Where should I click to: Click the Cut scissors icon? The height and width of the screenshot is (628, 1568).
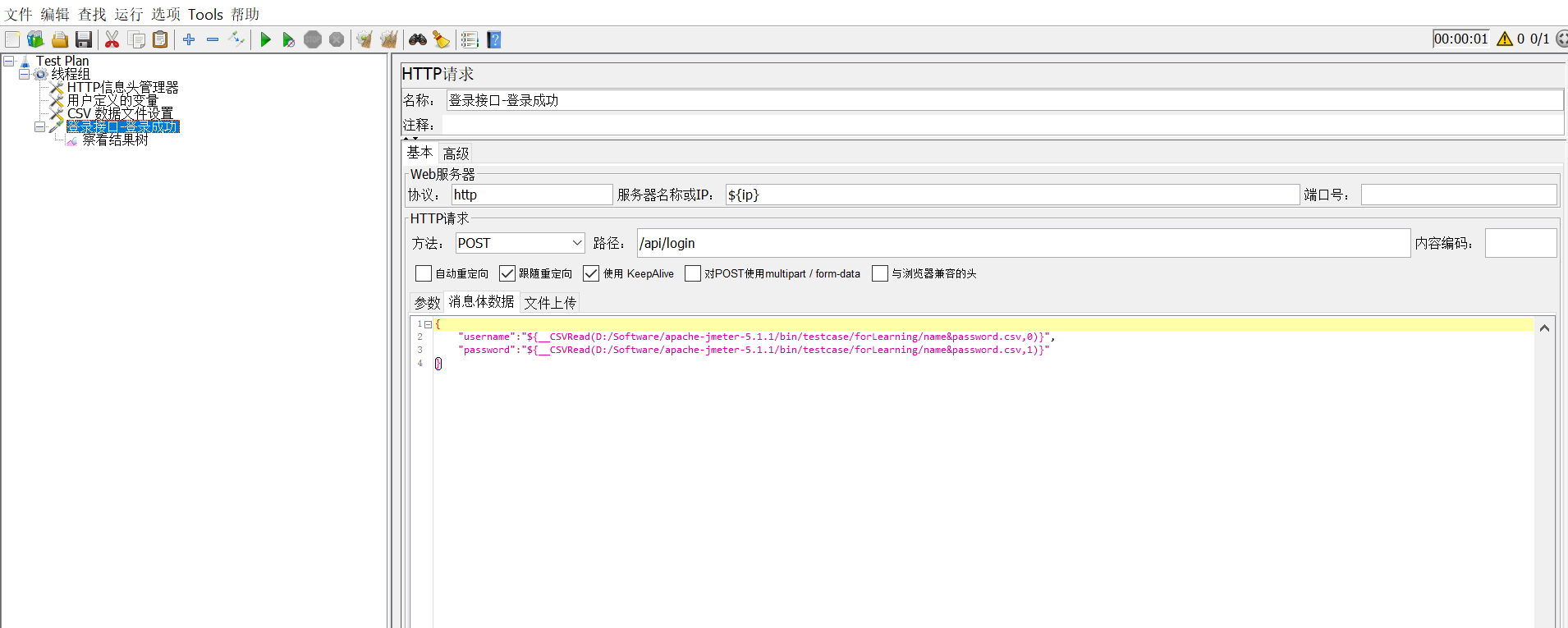pyautogui.click(x=112, y=39)
